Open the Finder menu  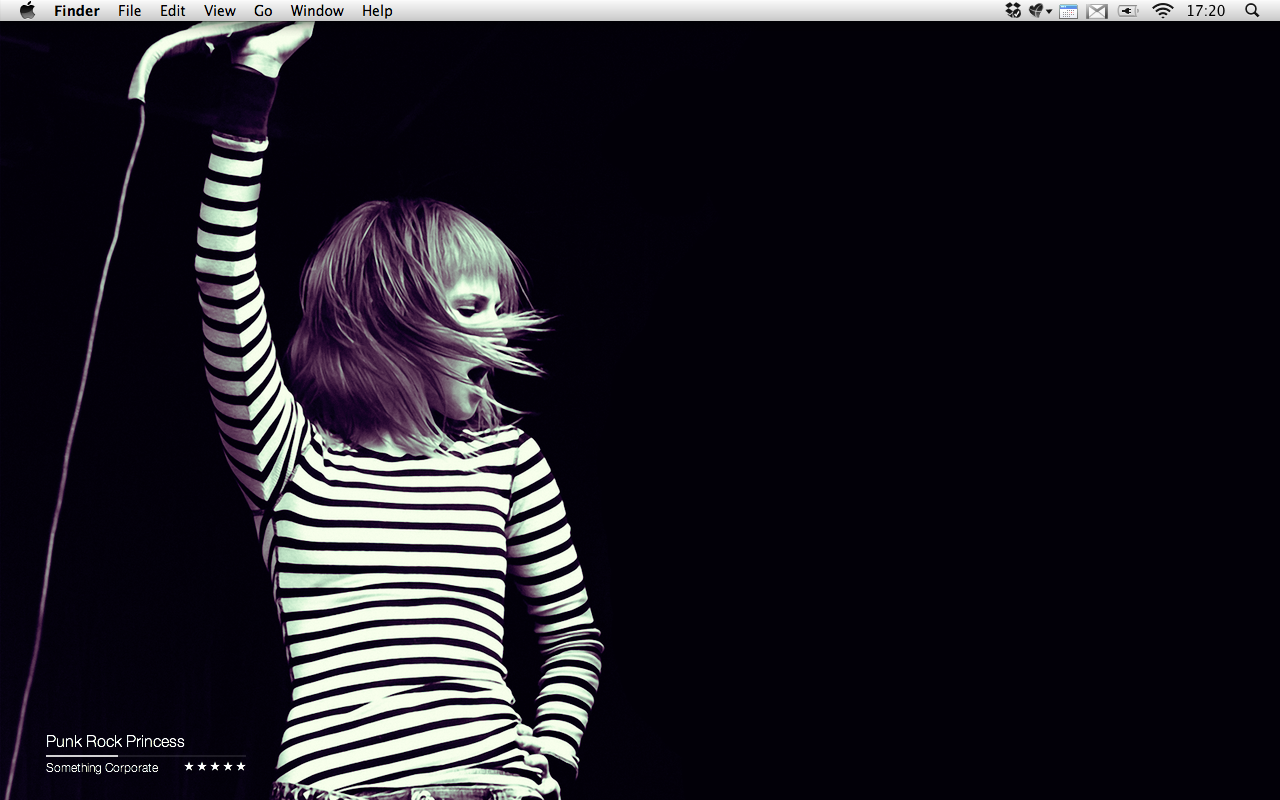coord(77,11)
